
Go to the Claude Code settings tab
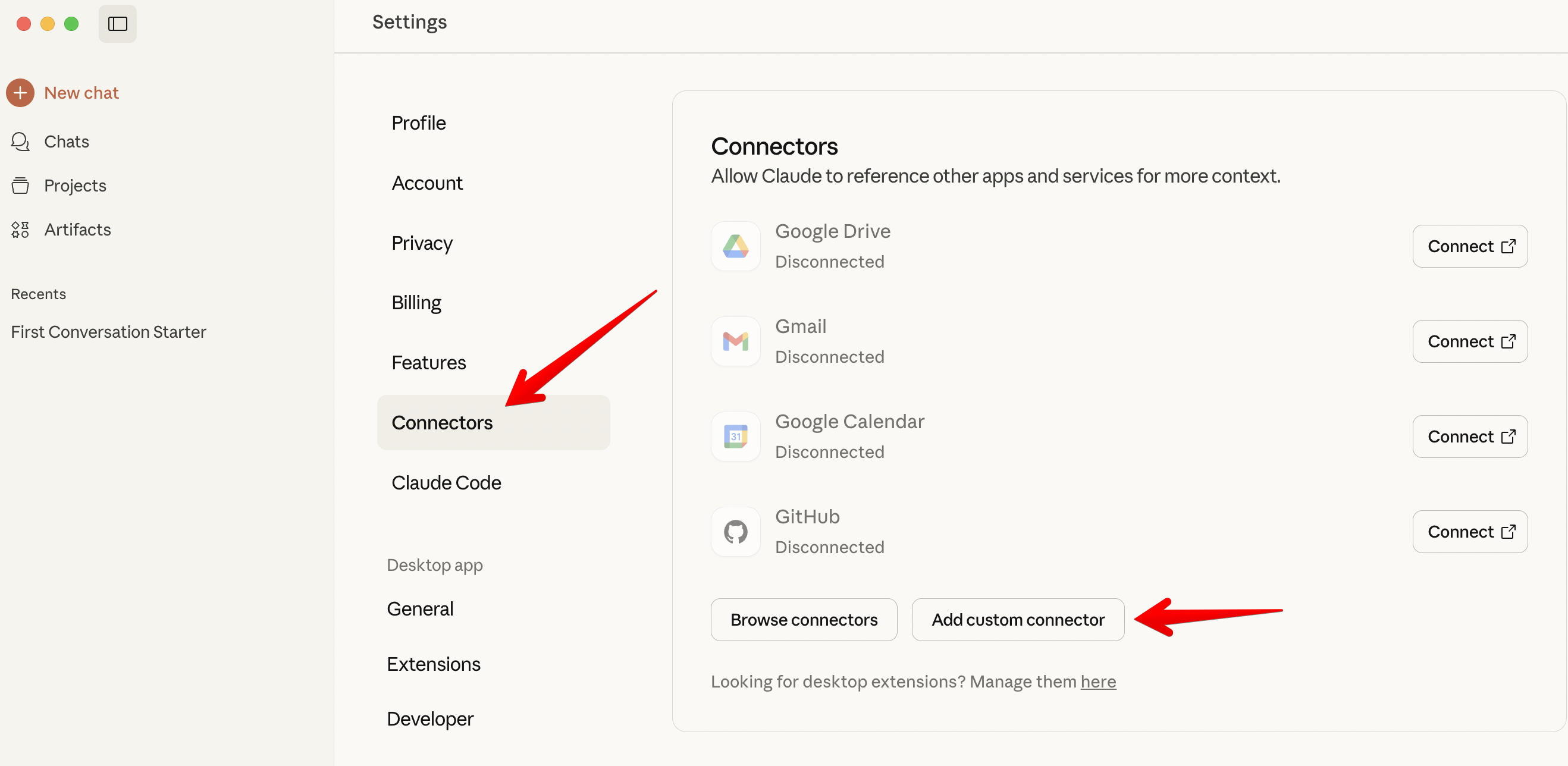446,482
